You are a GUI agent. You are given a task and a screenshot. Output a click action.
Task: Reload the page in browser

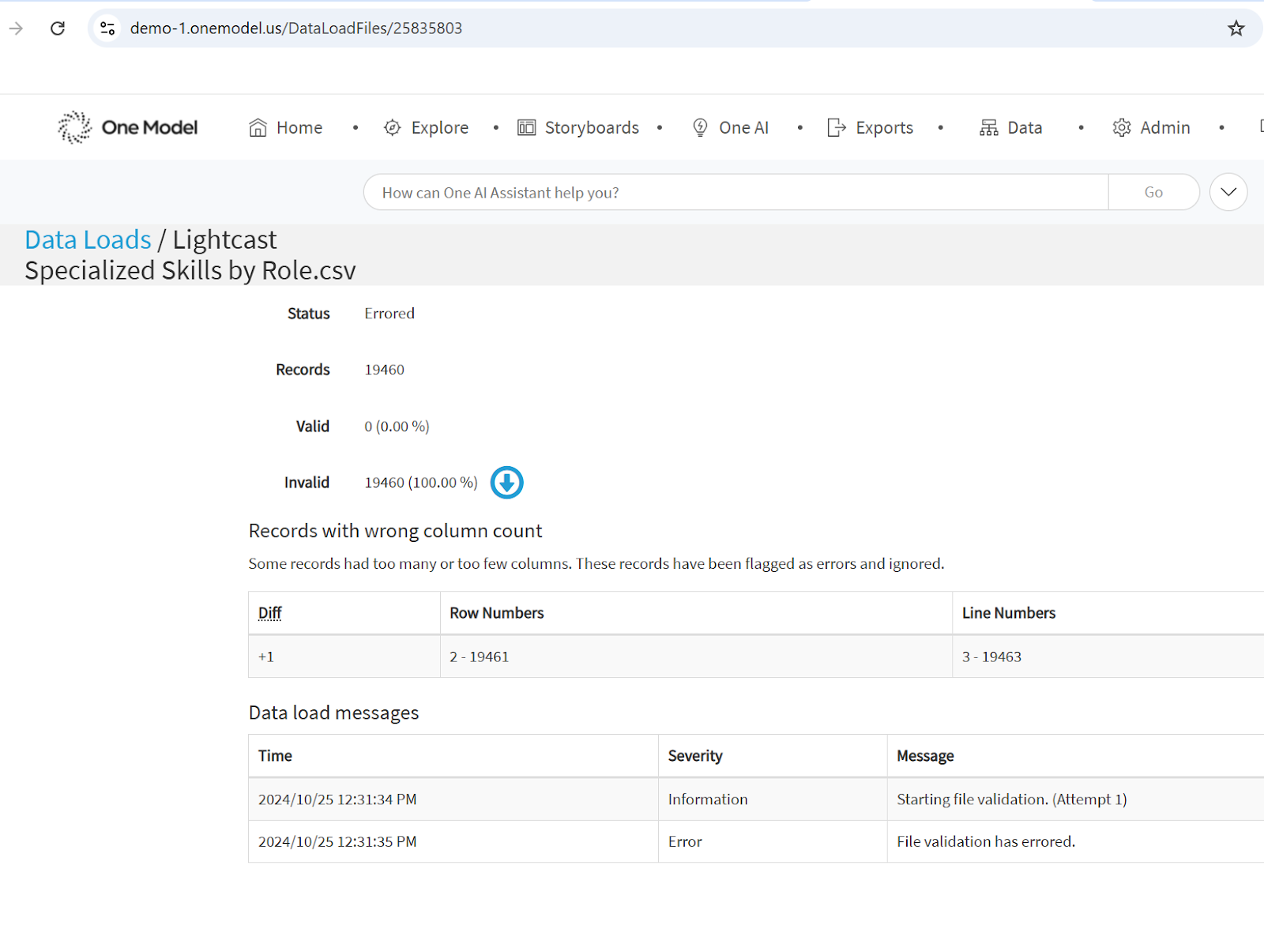tap(58, 28)
